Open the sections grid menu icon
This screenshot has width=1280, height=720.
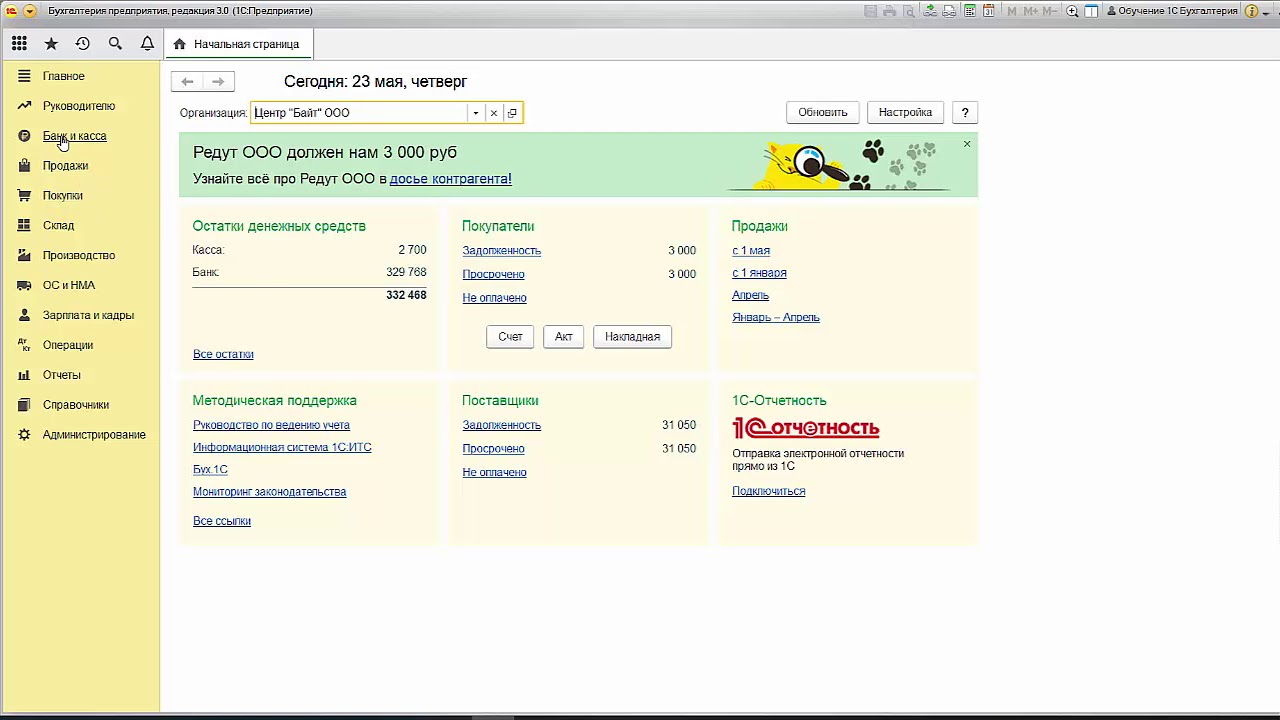pyautogui.click(x=19, y=44)
